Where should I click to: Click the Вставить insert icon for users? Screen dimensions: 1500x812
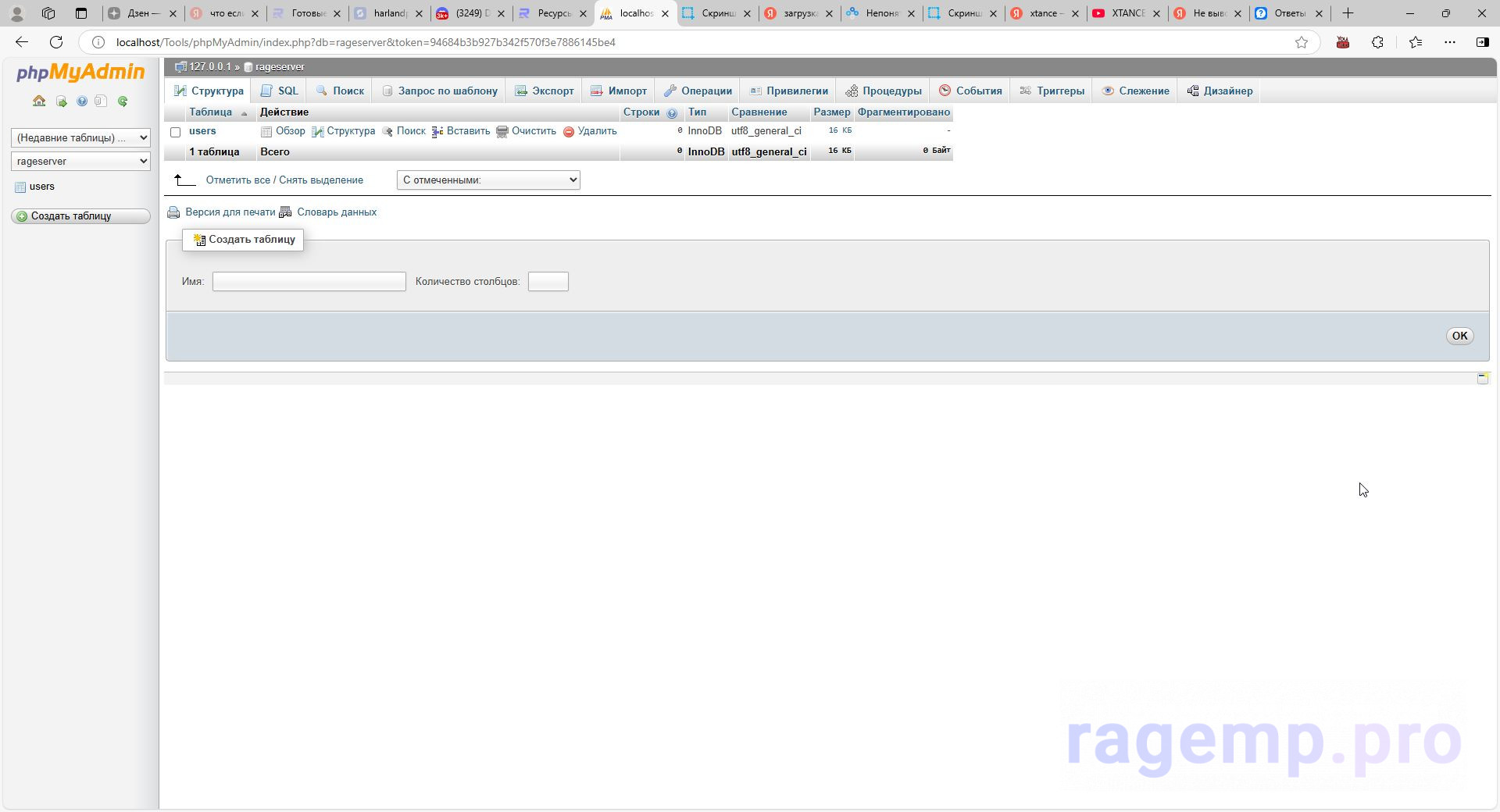pos(437,131)
